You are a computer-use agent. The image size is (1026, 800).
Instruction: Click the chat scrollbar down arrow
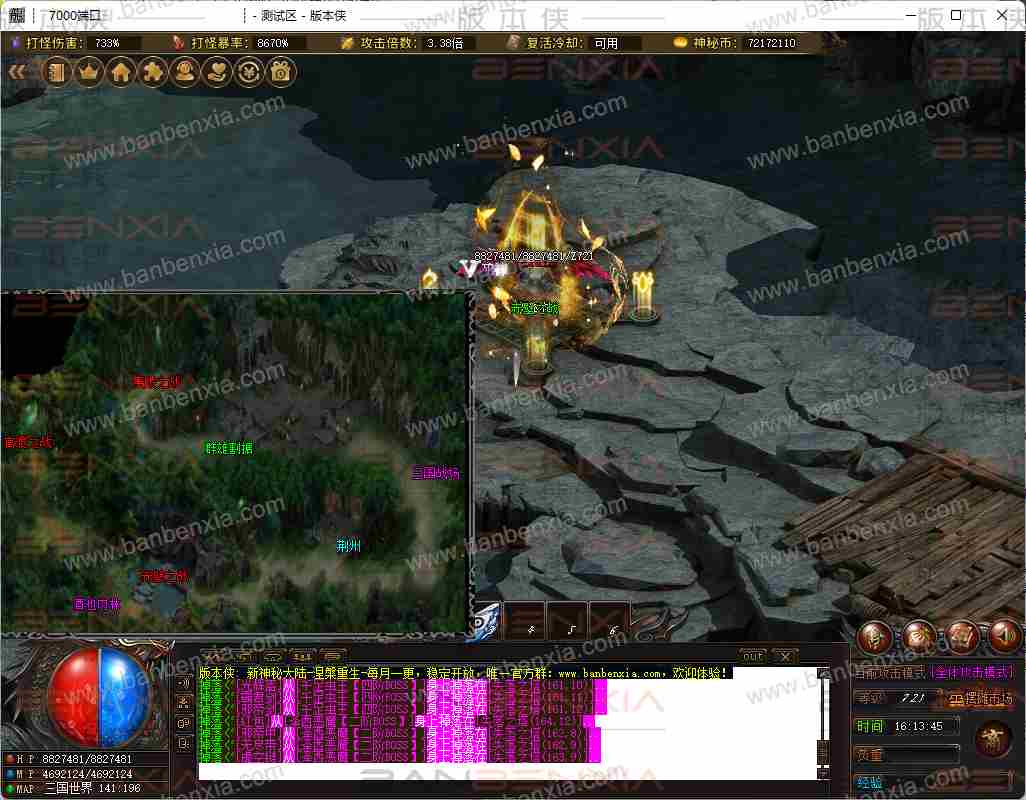pos(824,773)
